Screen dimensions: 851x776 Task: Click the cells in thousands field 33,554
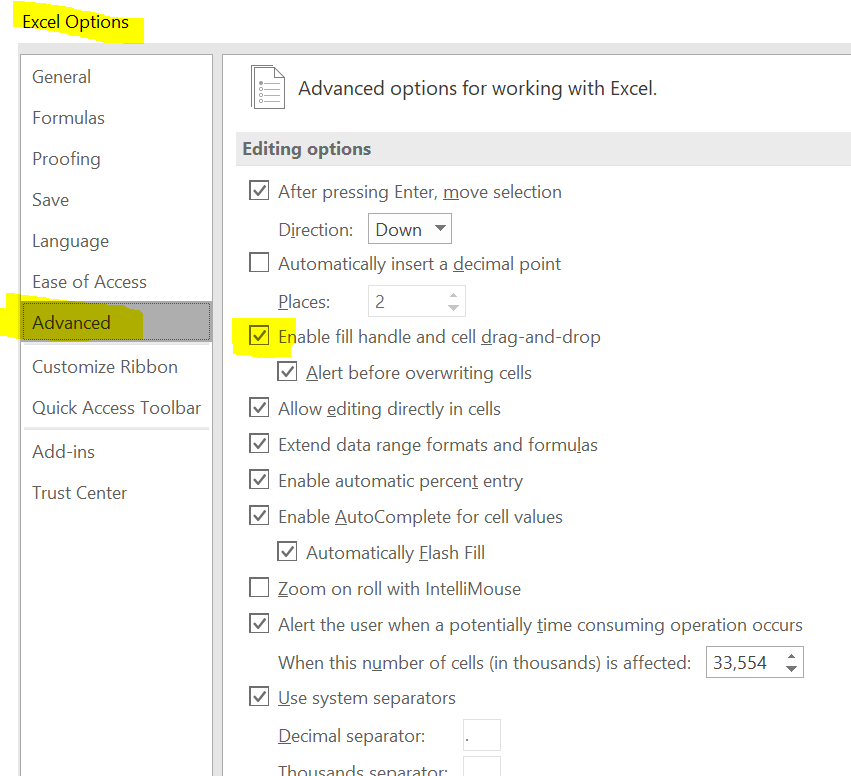[744, 662]
